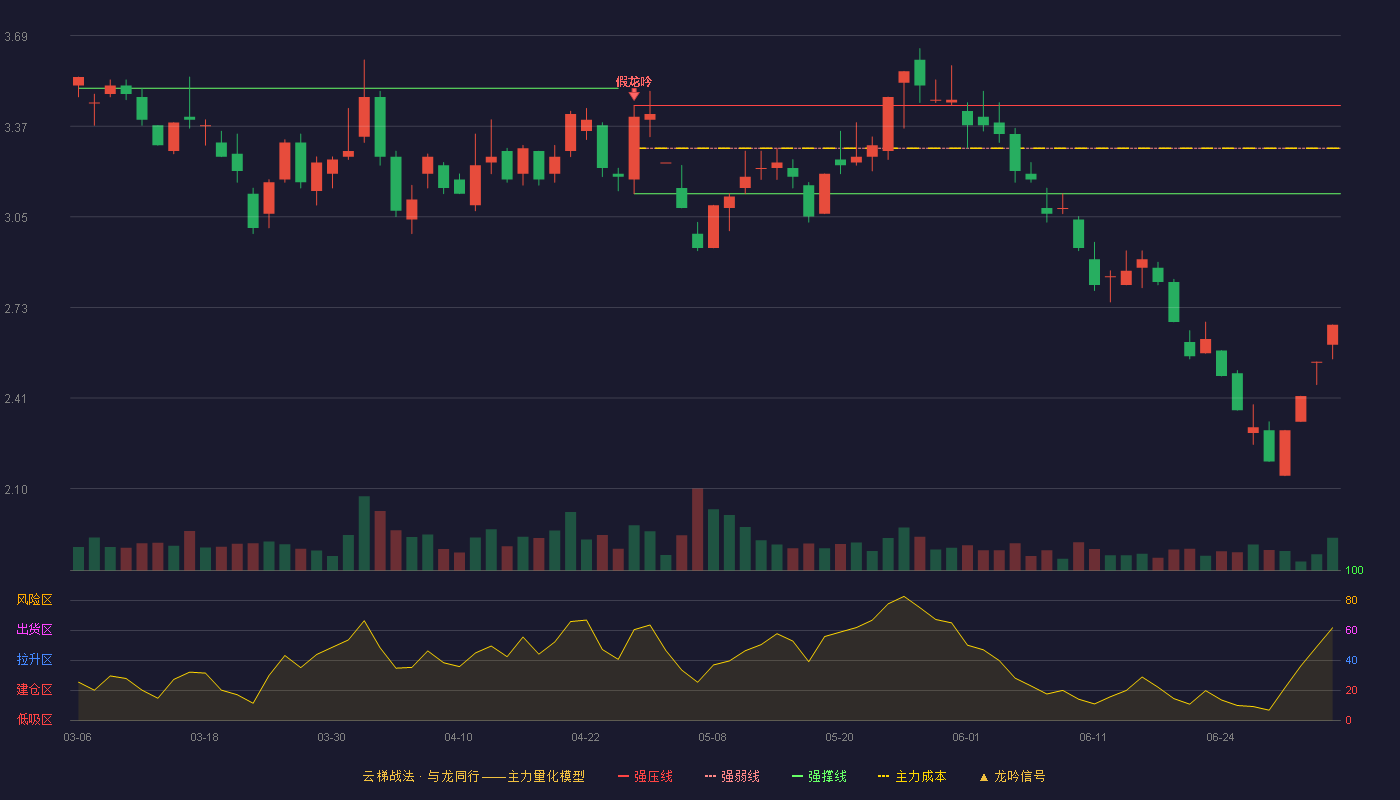Click the yellow dashed 主力成本 cost line
Screen dimensions: 1400x800
[x=989, y=148]
